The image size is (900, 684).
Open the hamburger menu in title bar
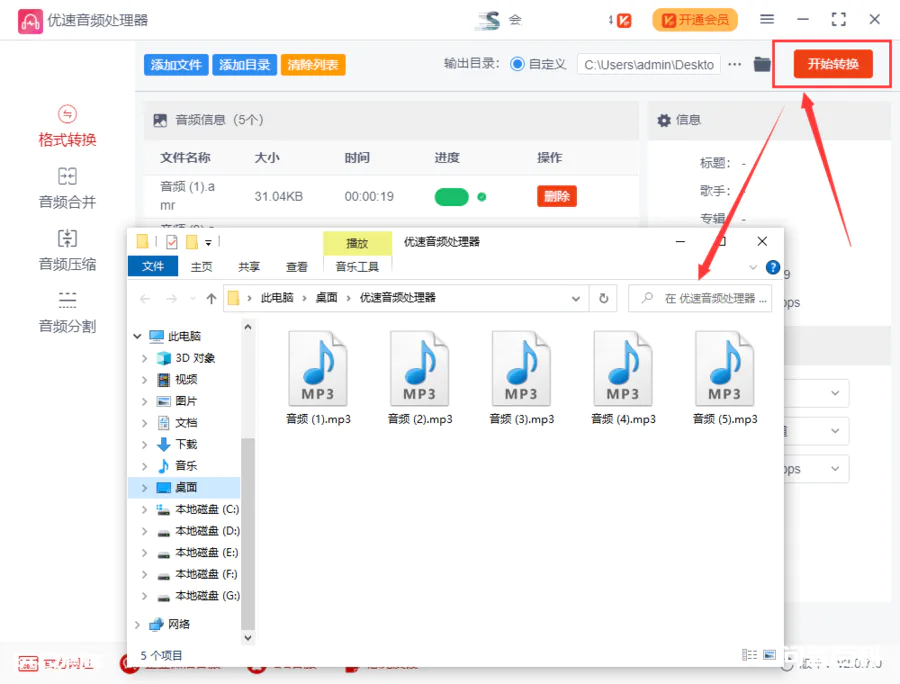[767, 20]
